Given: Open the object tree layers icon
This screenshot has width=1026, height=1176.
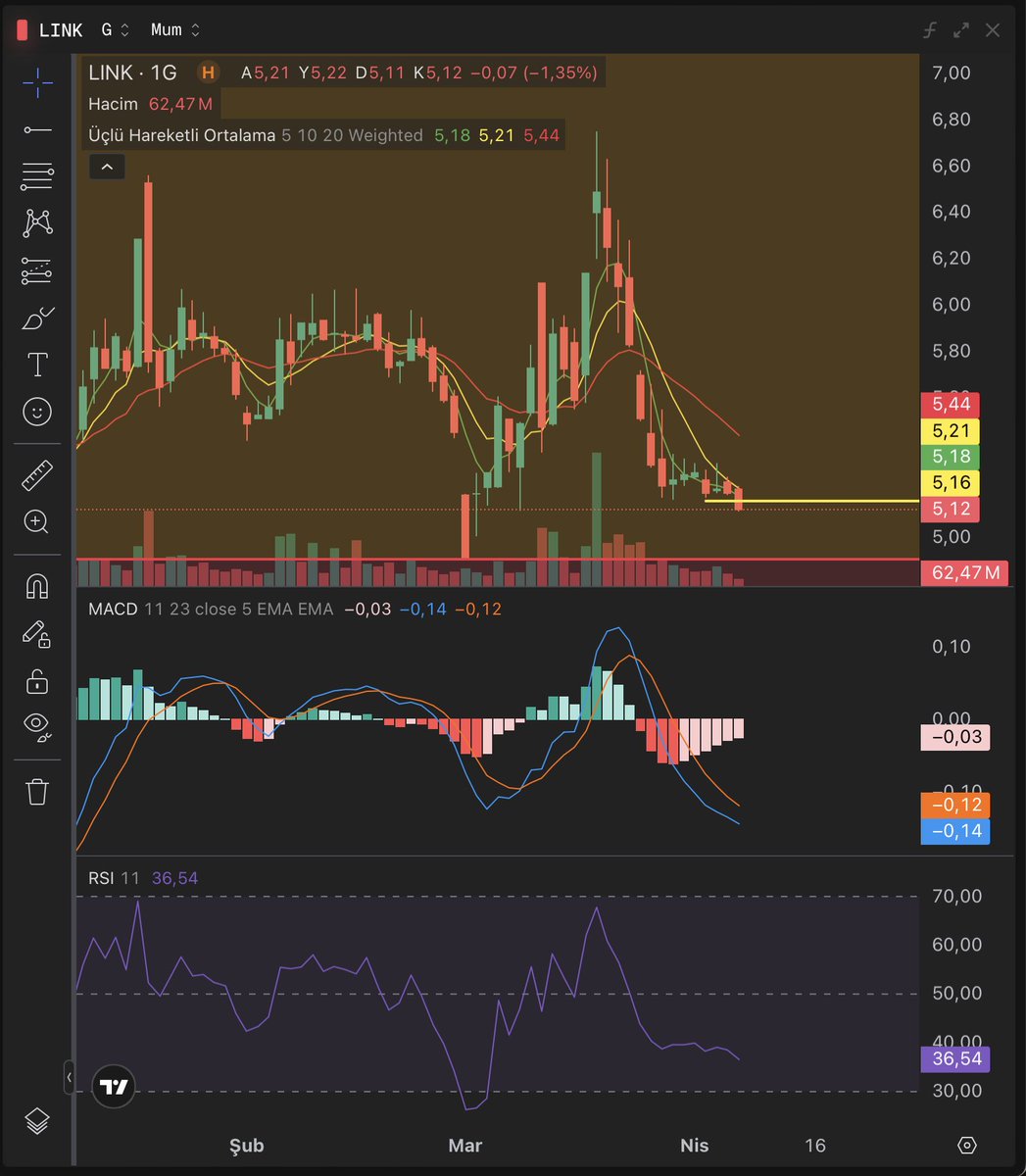Looking at the screenshot, I should tap(37, 1120).
